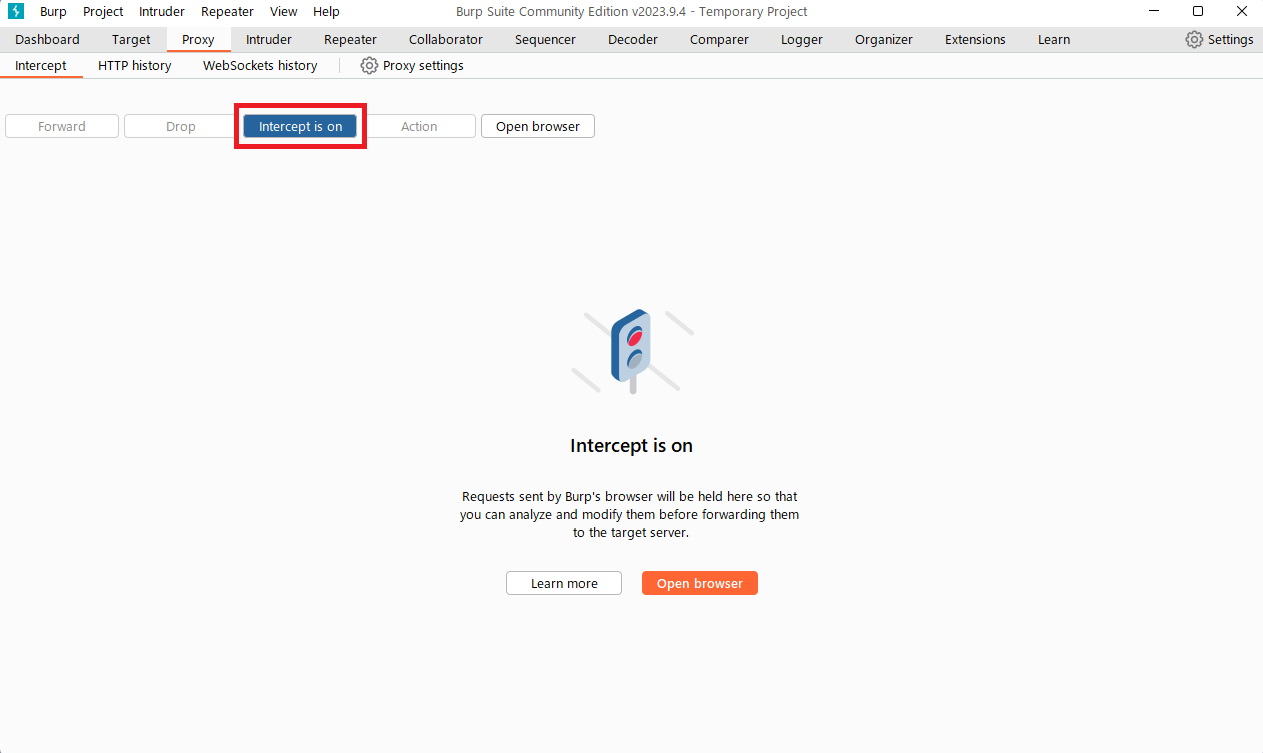The image size is (1263, 753).
Task: Switch to the Decoder tab
Action: point(633,40)
